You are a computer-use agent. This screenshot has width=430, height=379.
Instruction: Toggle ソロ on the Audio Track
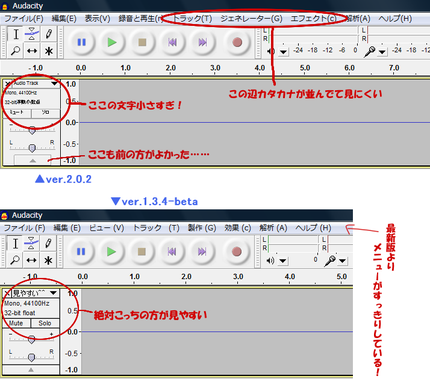46,113
